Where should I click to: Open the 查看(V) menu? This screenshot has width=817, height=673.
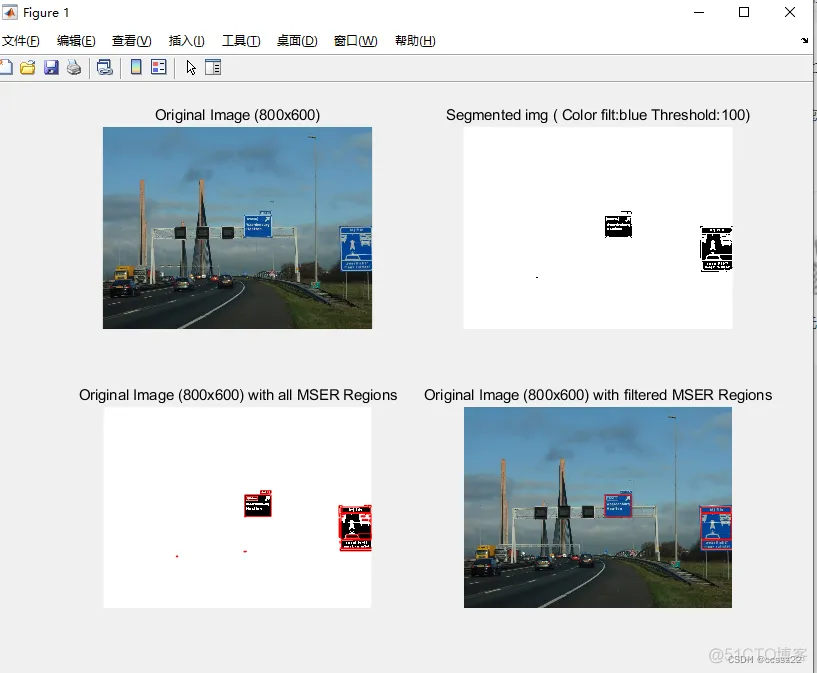[131, 41]
